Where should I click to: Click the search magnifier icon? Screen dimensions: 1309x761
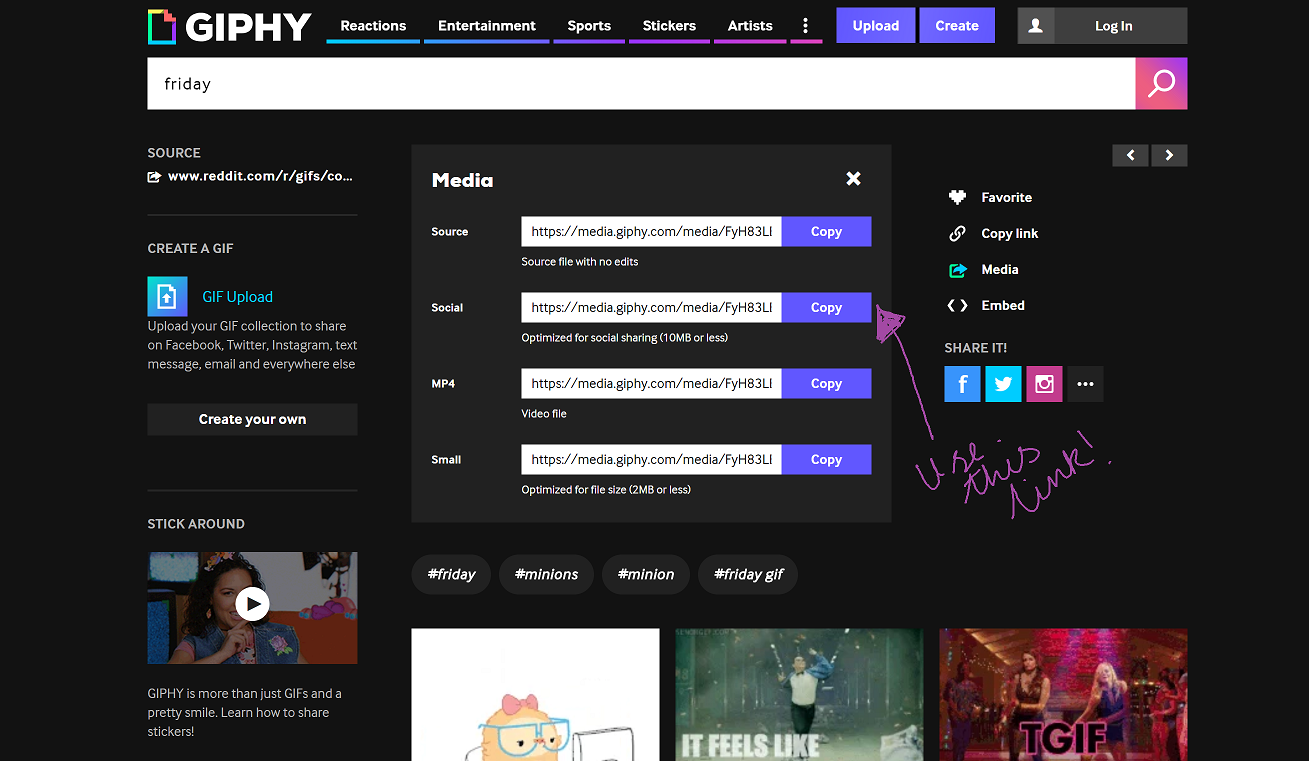click(1161, 83)
